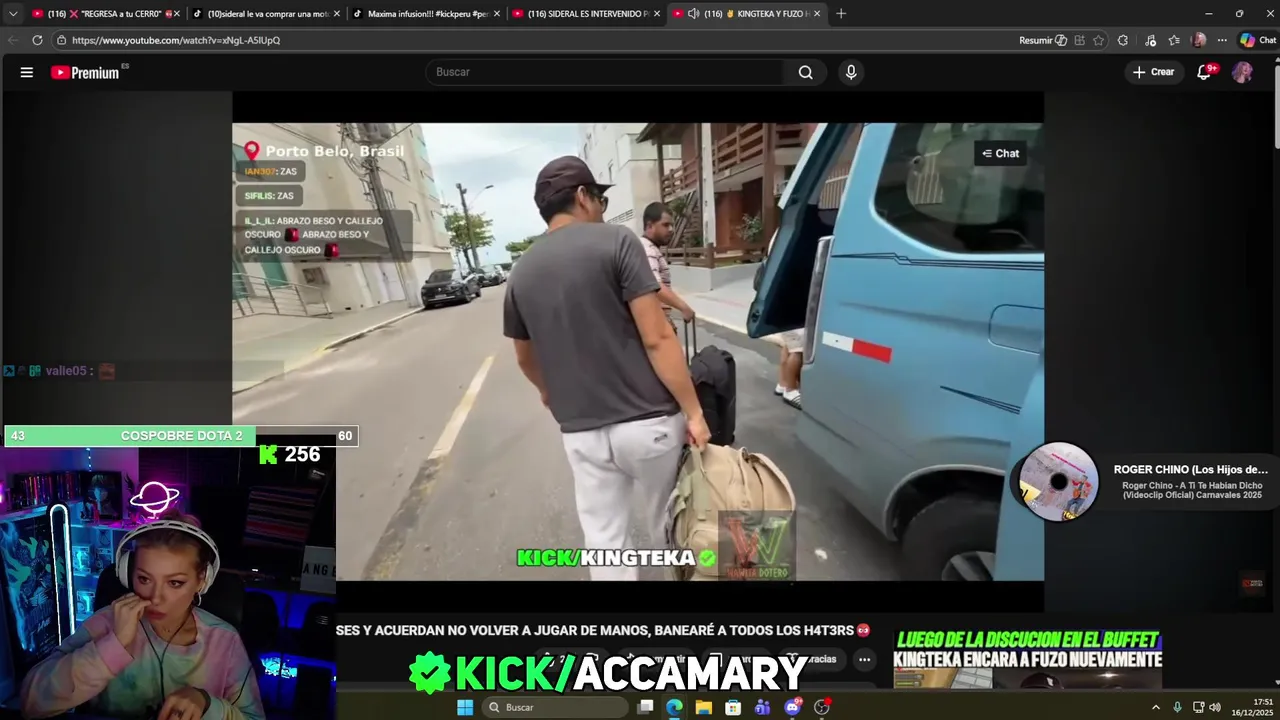Click the taskbar Buscar search box
This screenshot has width=1280, height=720.
(553, 707)
